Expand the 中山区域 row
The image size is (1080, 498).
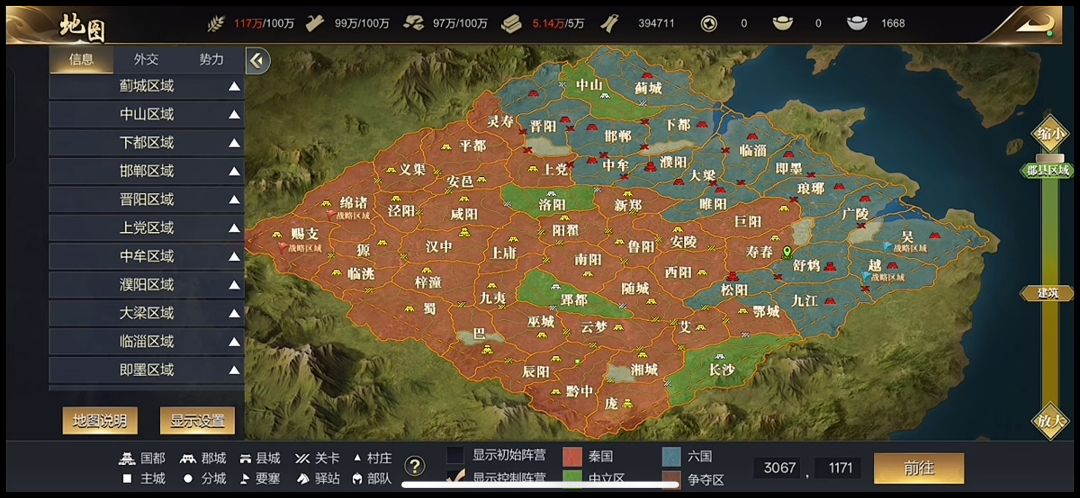(x=147, y=114)
